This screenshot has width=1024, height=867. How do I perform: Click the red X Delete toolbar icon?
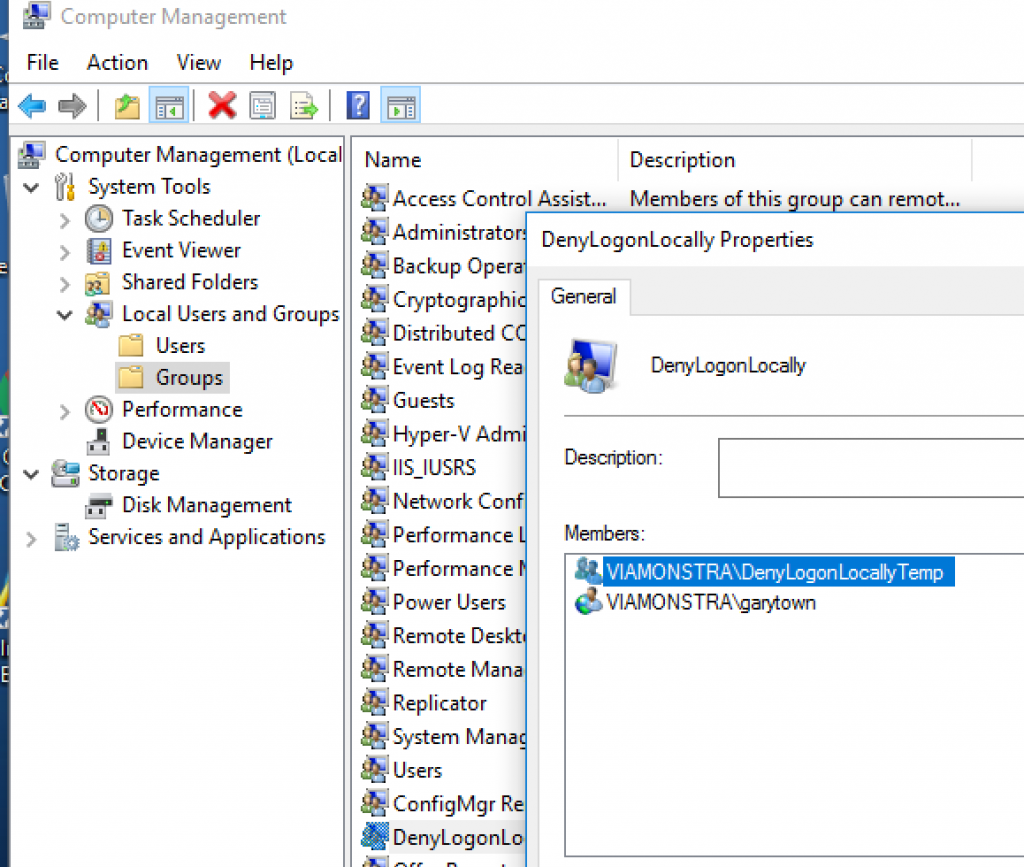pyautogui.click(x=222, y=105)
